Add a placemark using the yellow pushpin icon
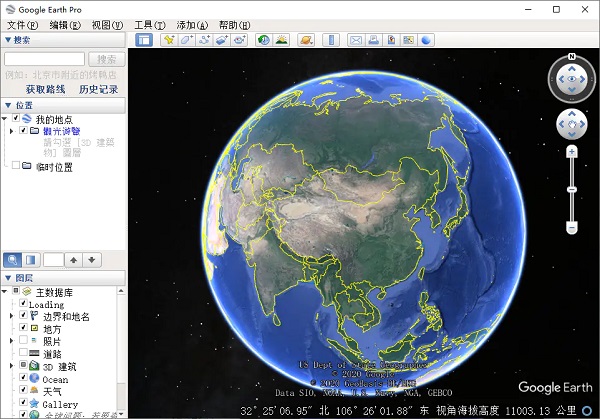The height and width of the screenshot is (419, 600). tap(169, 40)
